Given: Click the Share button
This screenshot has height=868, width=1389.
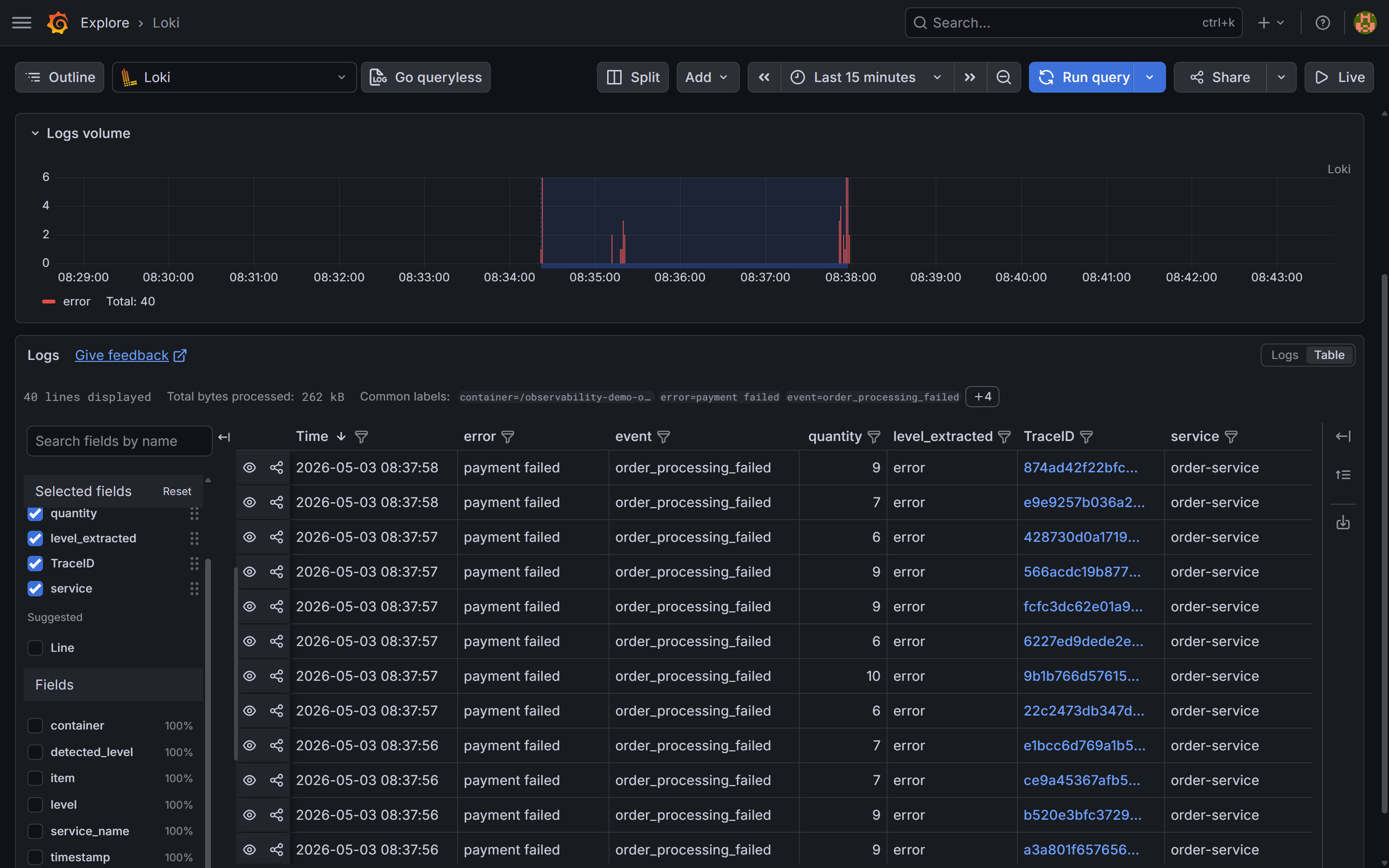Looking at the screenshot, I should (x=1220, y=77).
